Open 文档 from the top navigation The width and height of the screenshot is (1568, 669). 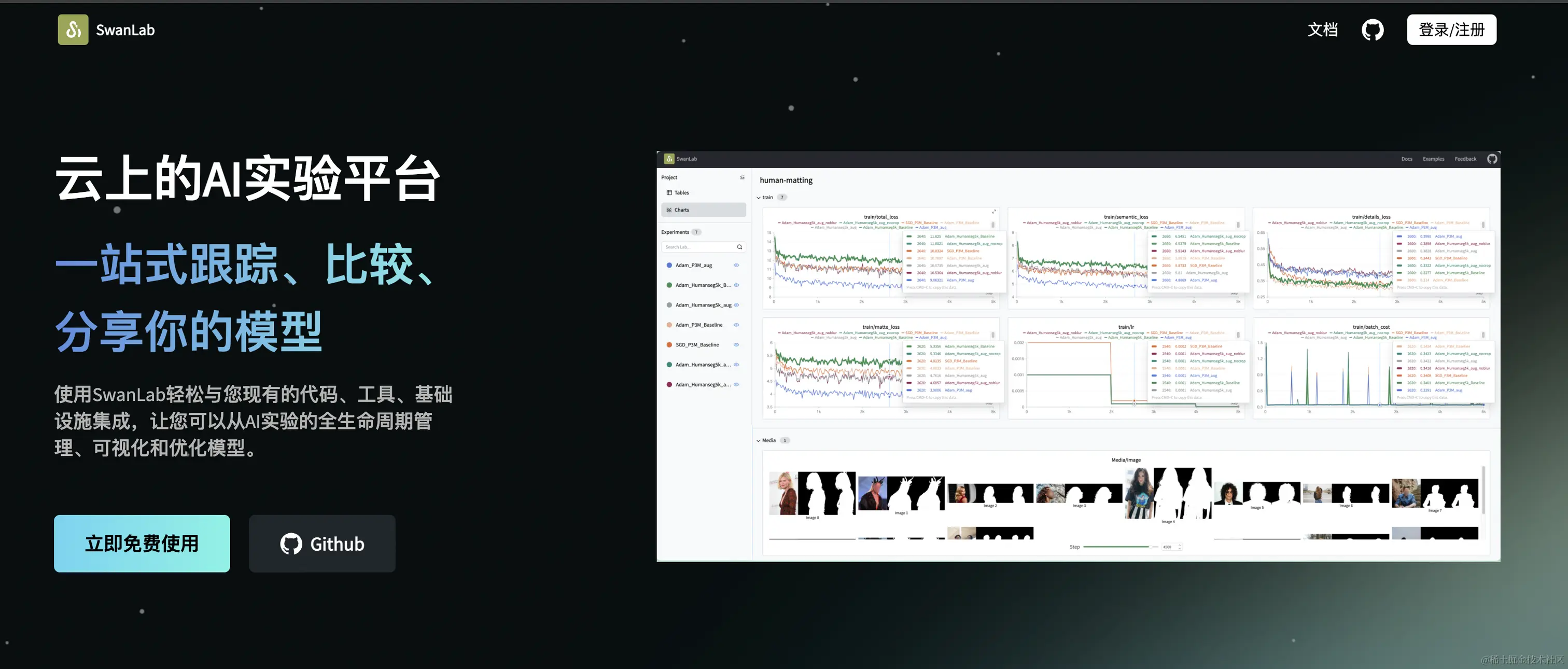point(1322,29)
